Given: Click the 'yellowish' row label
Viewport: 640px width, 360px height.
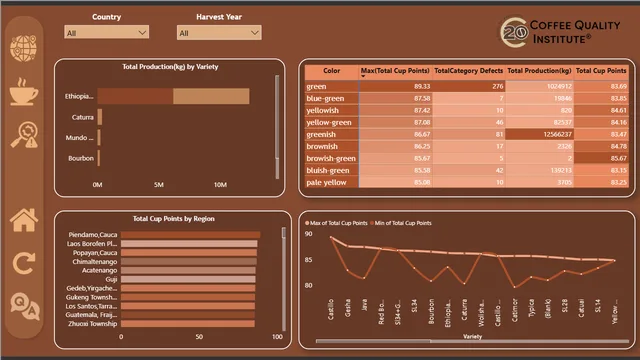Looking at the screenshot, I should tap(322, 111).
